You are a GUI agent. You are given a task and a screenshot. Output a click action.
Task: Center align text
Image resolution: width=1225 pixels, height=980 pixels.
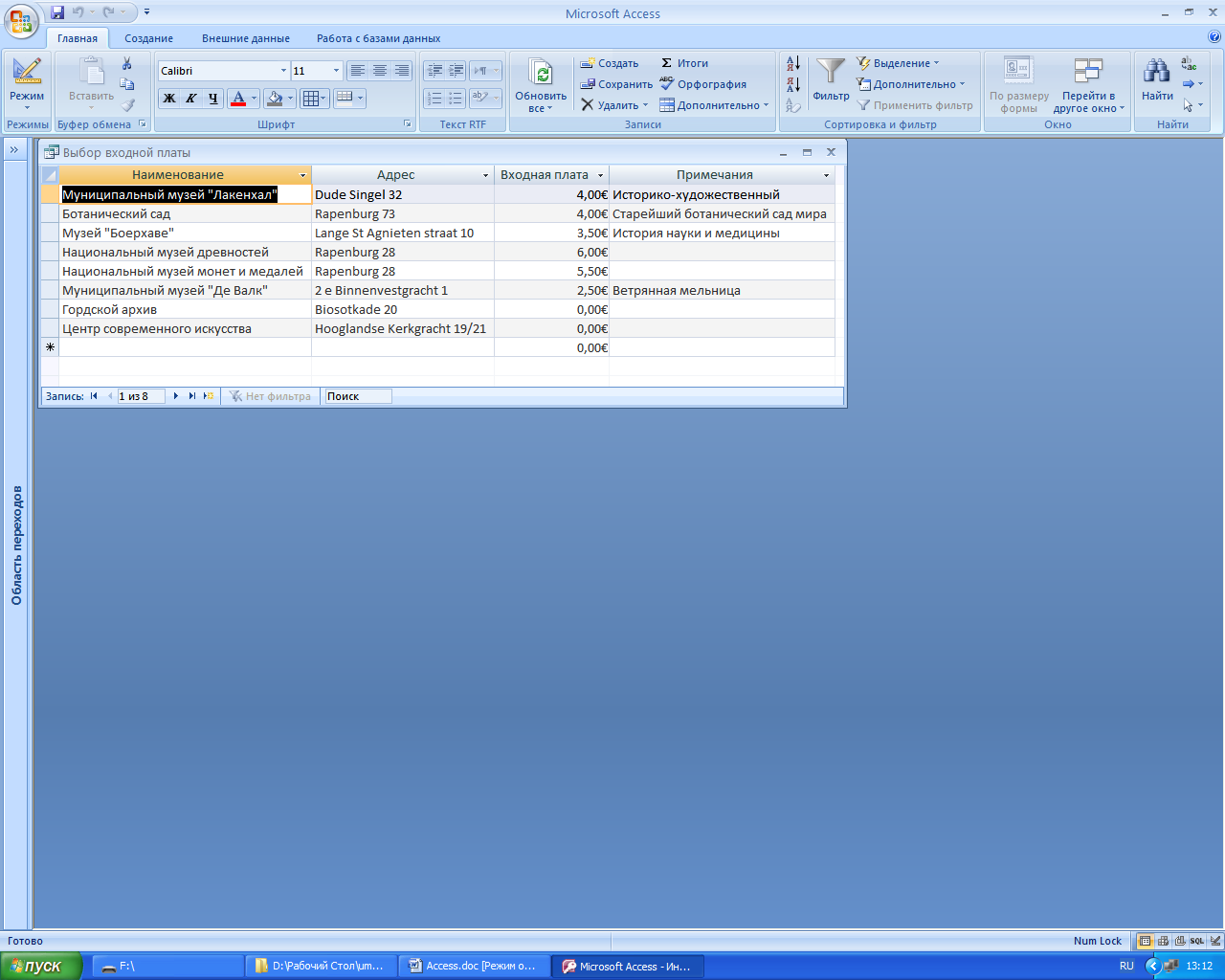click(379, 71)
